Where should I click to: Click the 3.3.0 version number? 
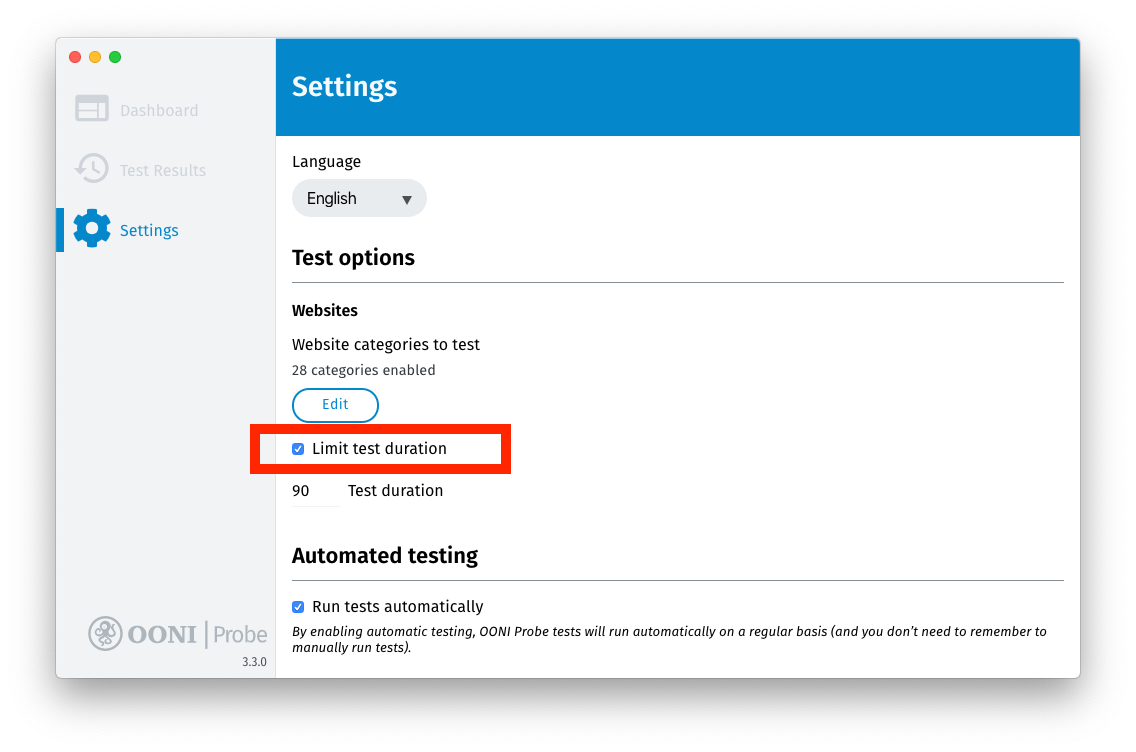[254, 662]
